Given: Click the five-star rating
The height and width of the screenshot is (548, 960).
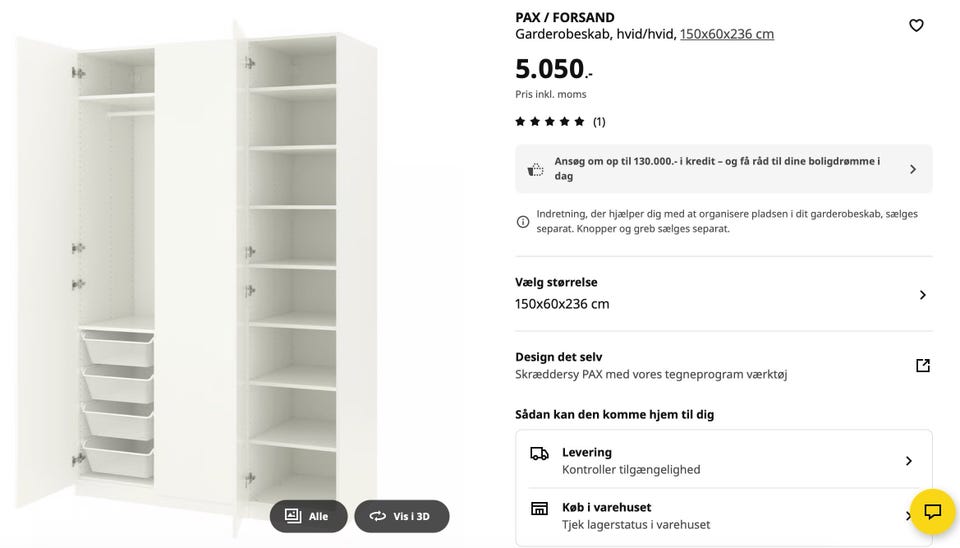Looking at the screenshot, I should tap(550, 122).
